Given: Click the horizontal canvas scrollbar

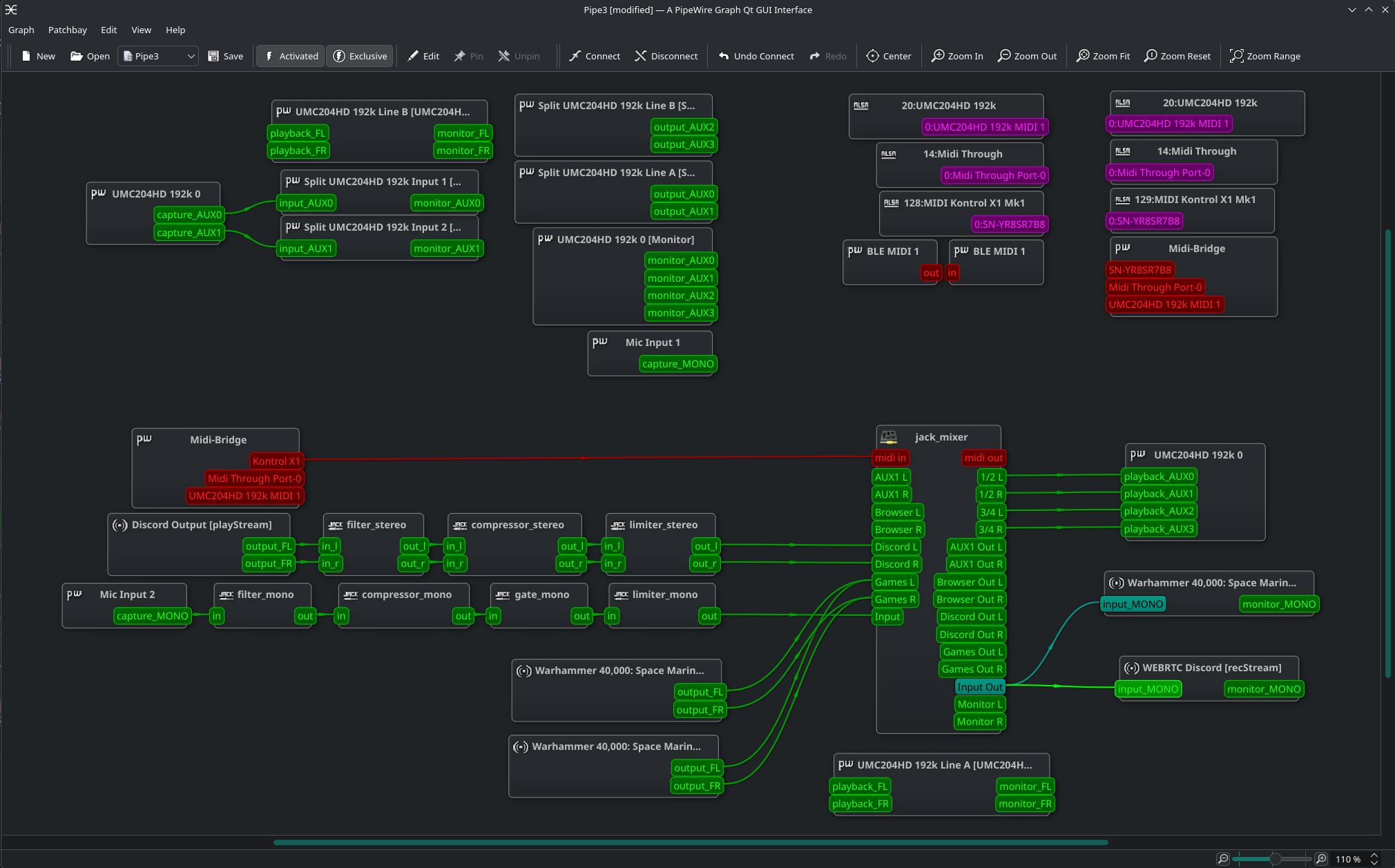Looking at the screenshot, I should pos(691,842).
